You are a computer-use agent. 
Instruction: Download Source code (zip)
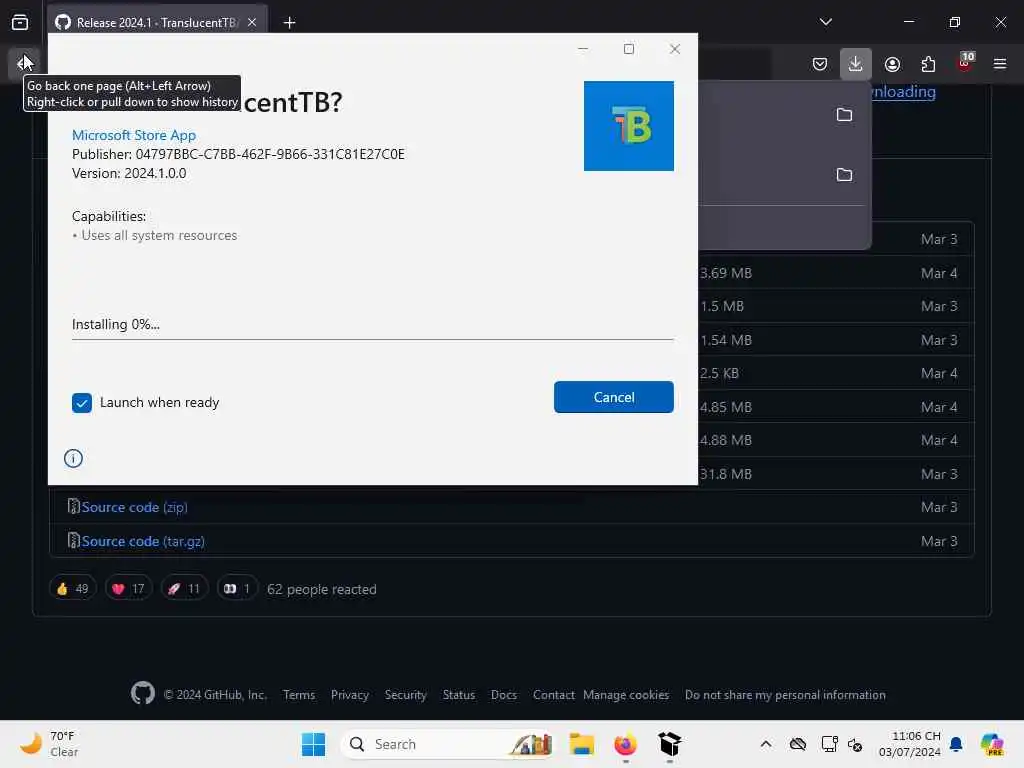click(134, 507)
